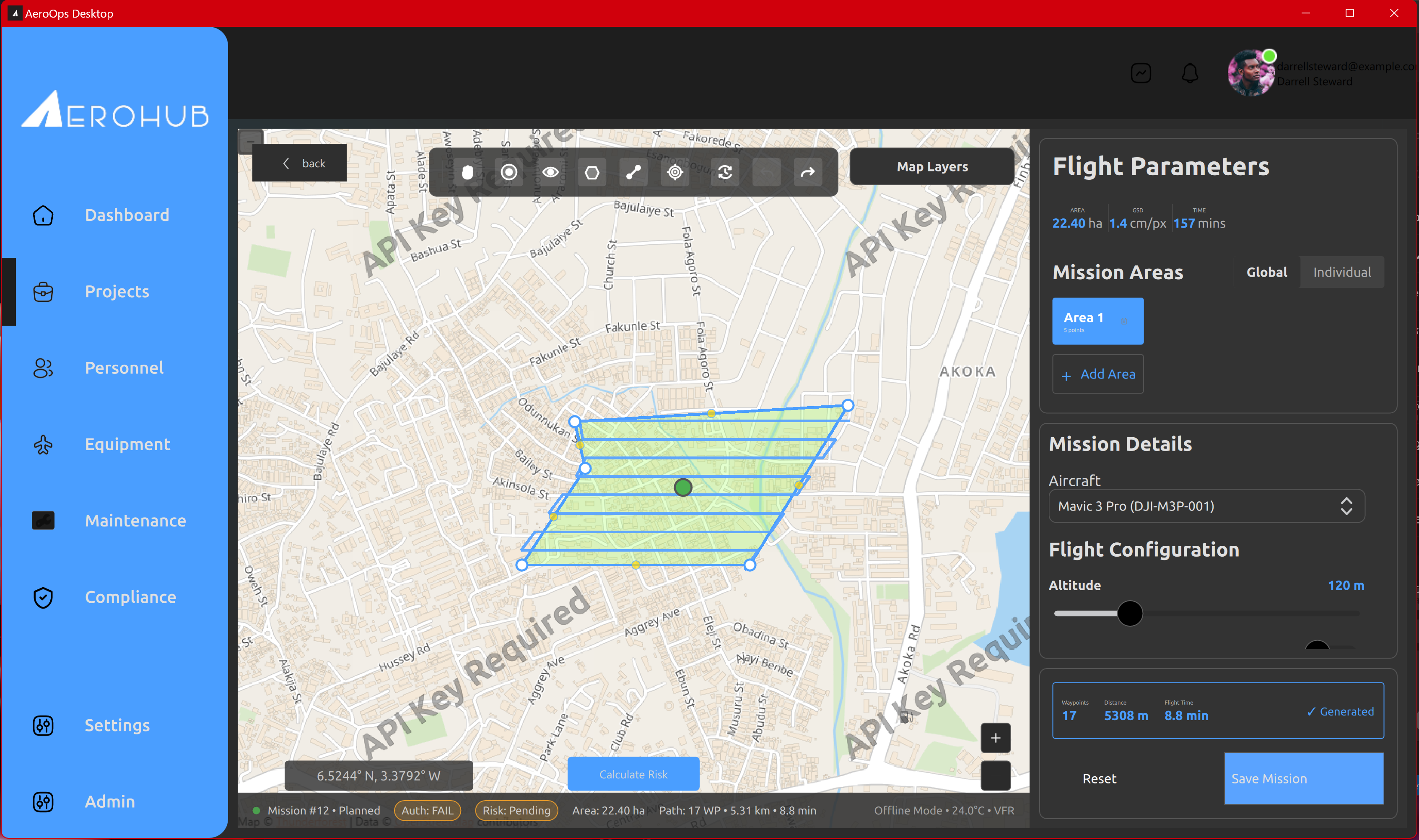The width and height of the screenshot is (1419, 840).
Task: Toggle the eye visibility tool
Action: 550,172
